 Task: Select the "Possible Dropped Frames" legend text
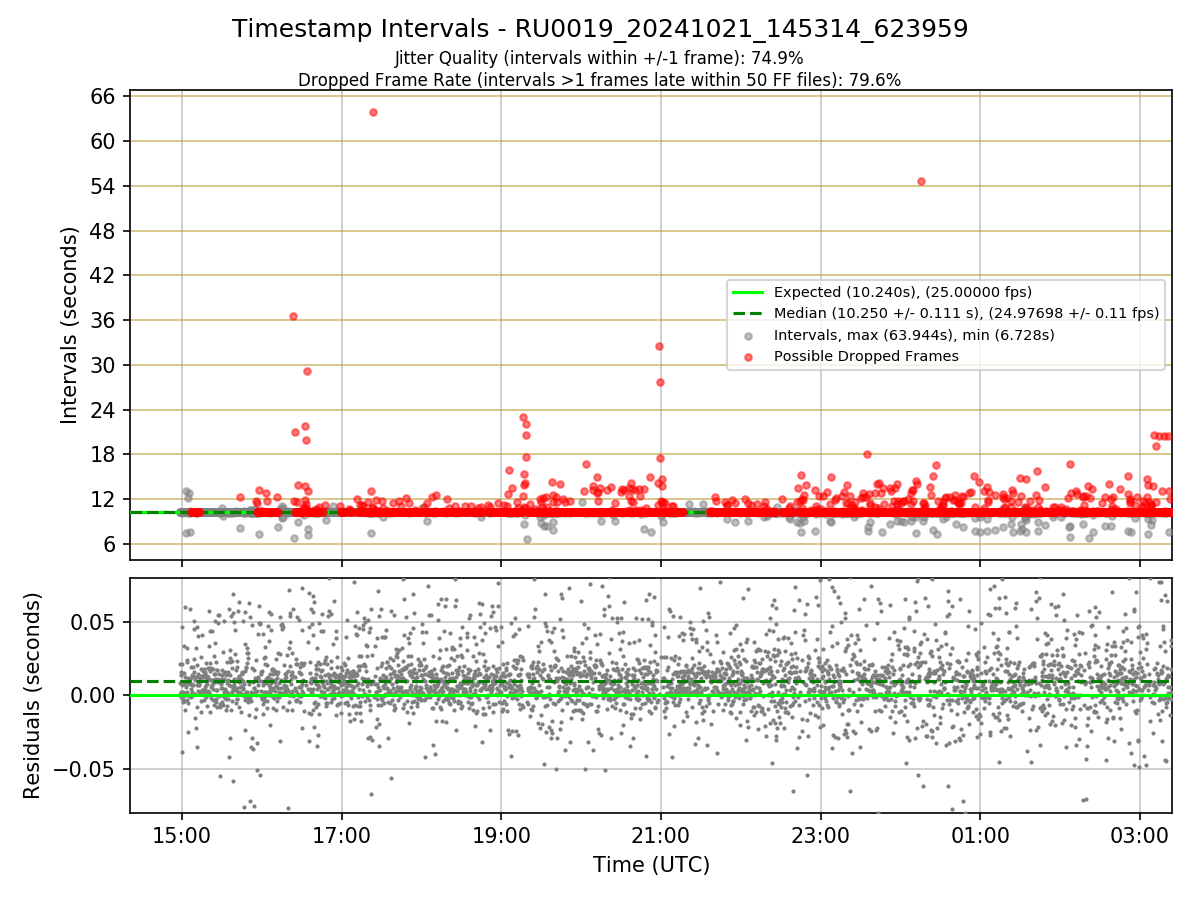(866, 356)
